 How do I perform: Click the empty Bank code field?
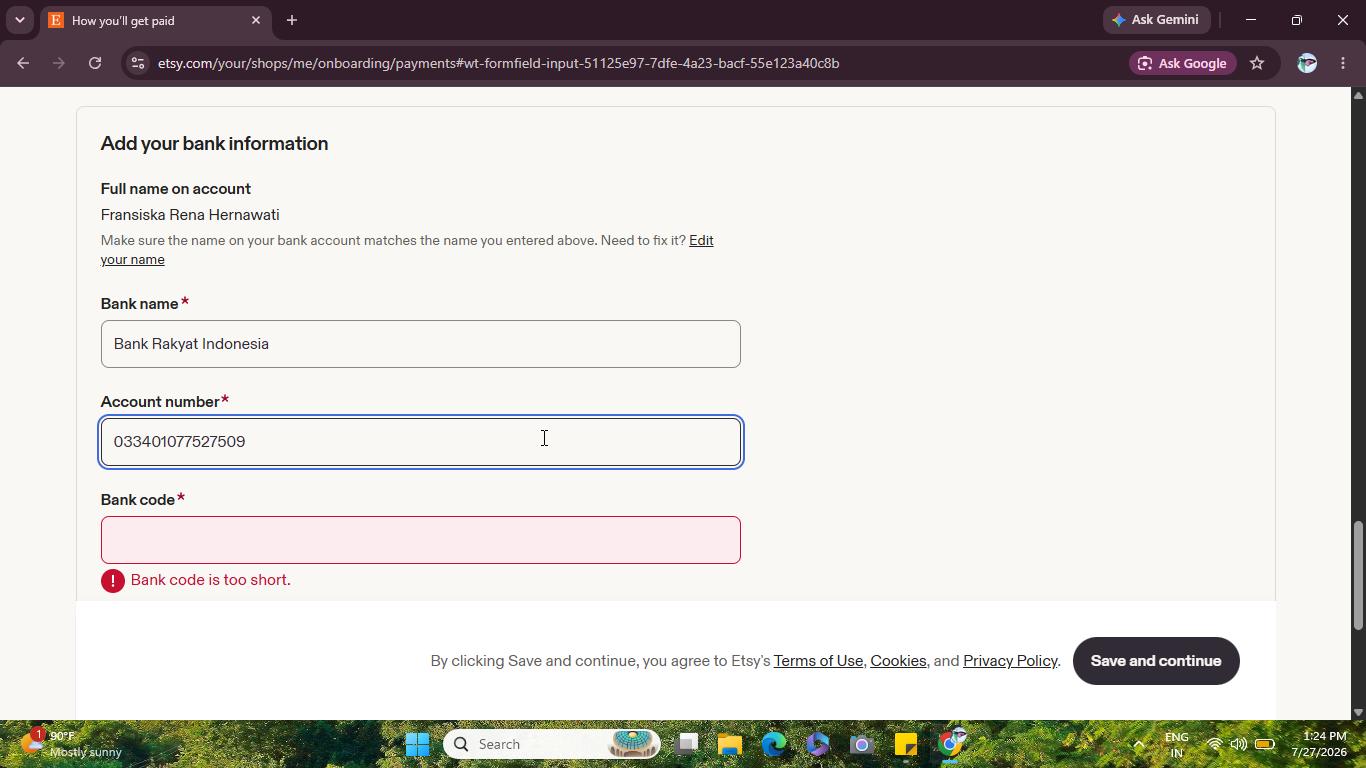[421, 540]
